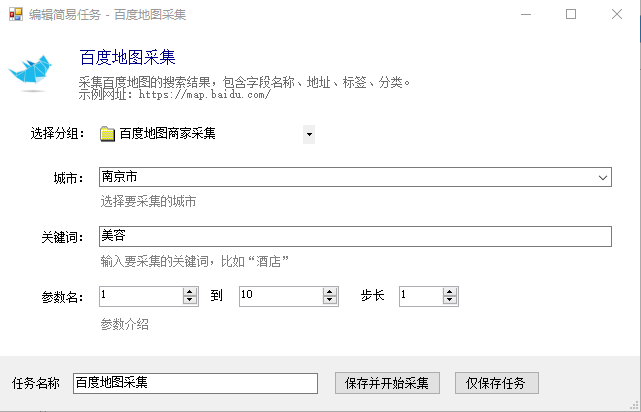
Task: Decrease the 参数名 start value with its down arrow
Action: coord(190,300)
